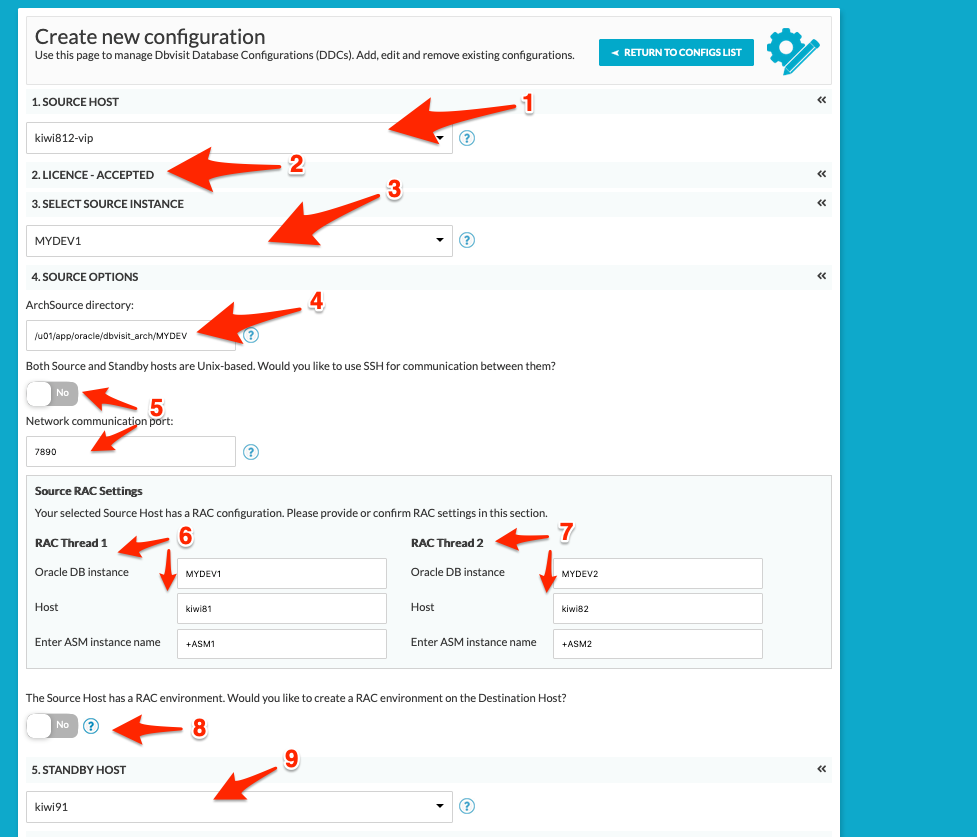
Task: Click RAC Thread 1 Oracle DB instance field
Action: [x=282, y=573]
